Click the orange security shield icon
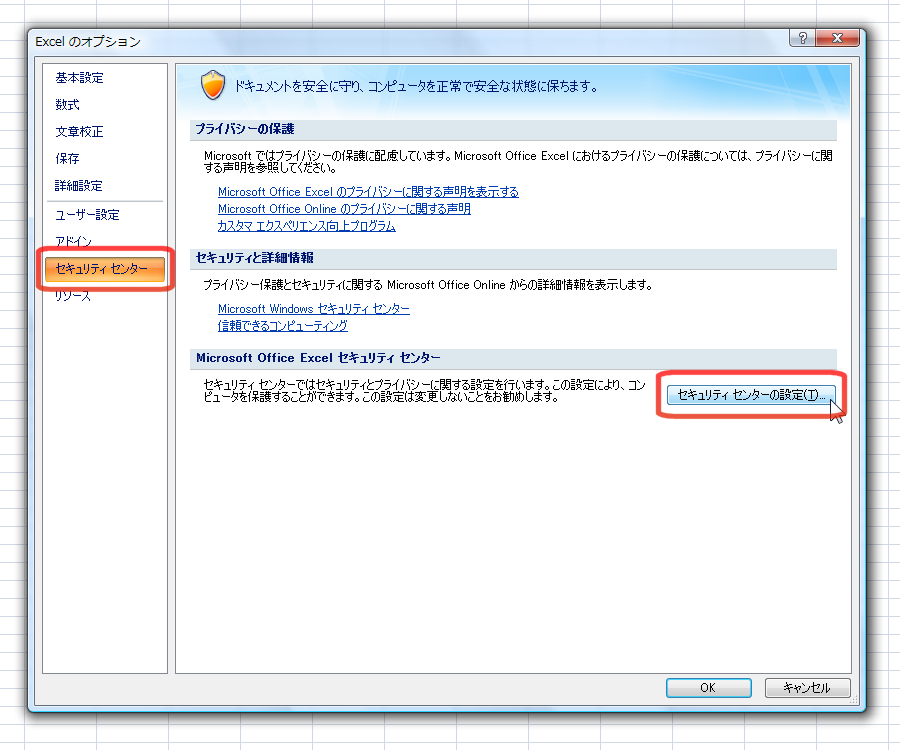Viewport: 900px width, 750px height. pyautogui.click(x=213, y=85)
